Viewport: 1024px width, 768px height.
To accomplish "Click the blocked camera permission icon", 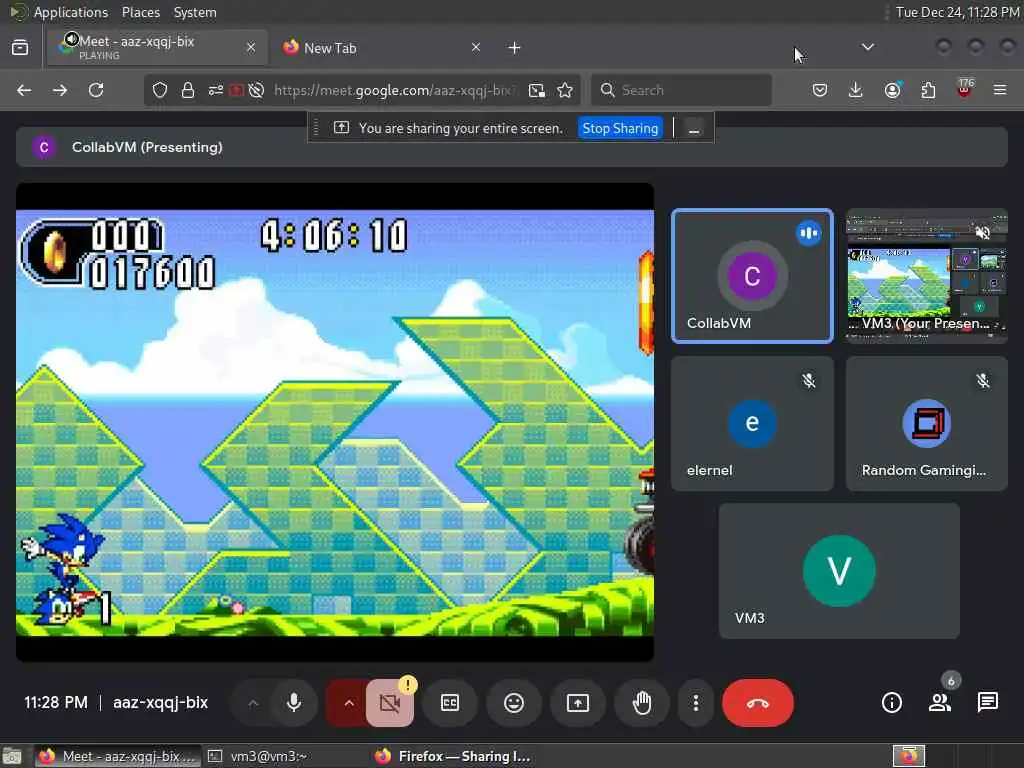I will coord(257,90).
